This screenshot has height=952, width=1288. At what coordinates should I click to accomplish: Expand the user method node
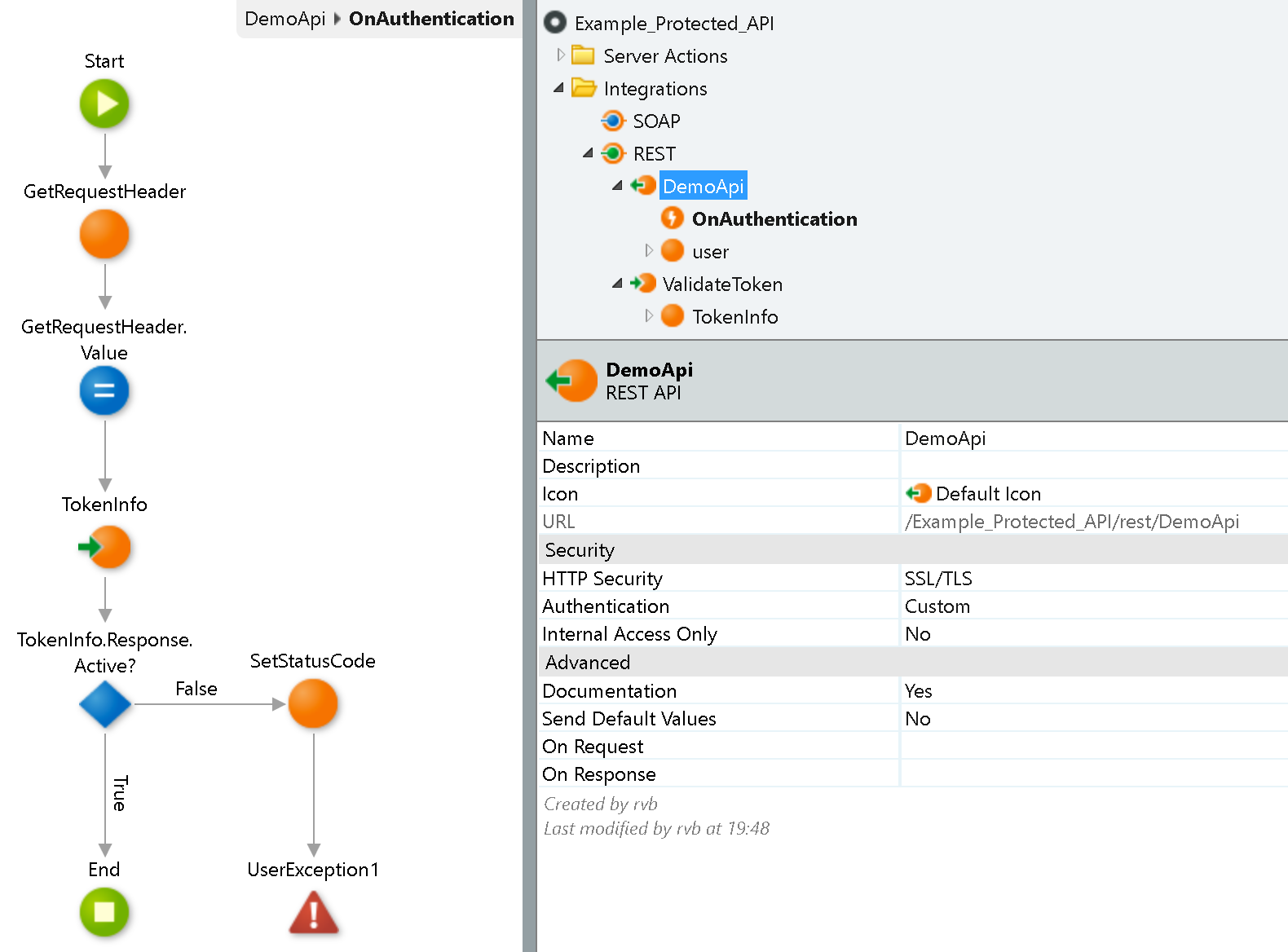click(x=649, y=250)
